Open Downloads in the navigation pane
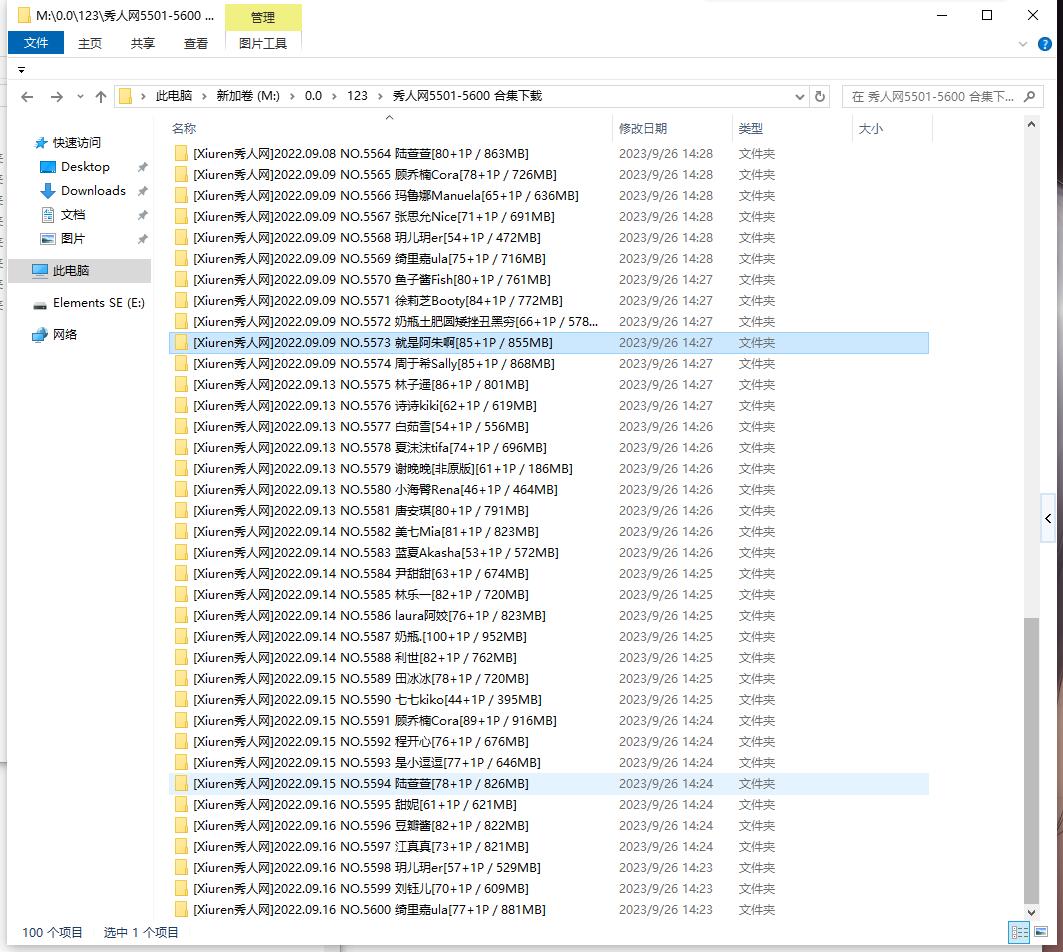1063x952 pixels. pyautogui.click(x=93, y=191)
